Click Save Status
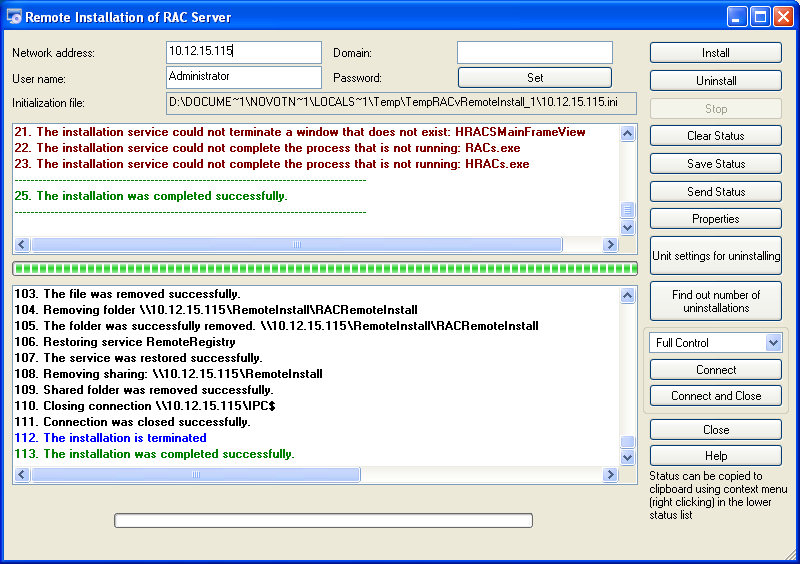This screenshot has height=564, width=800. (715, 164)
